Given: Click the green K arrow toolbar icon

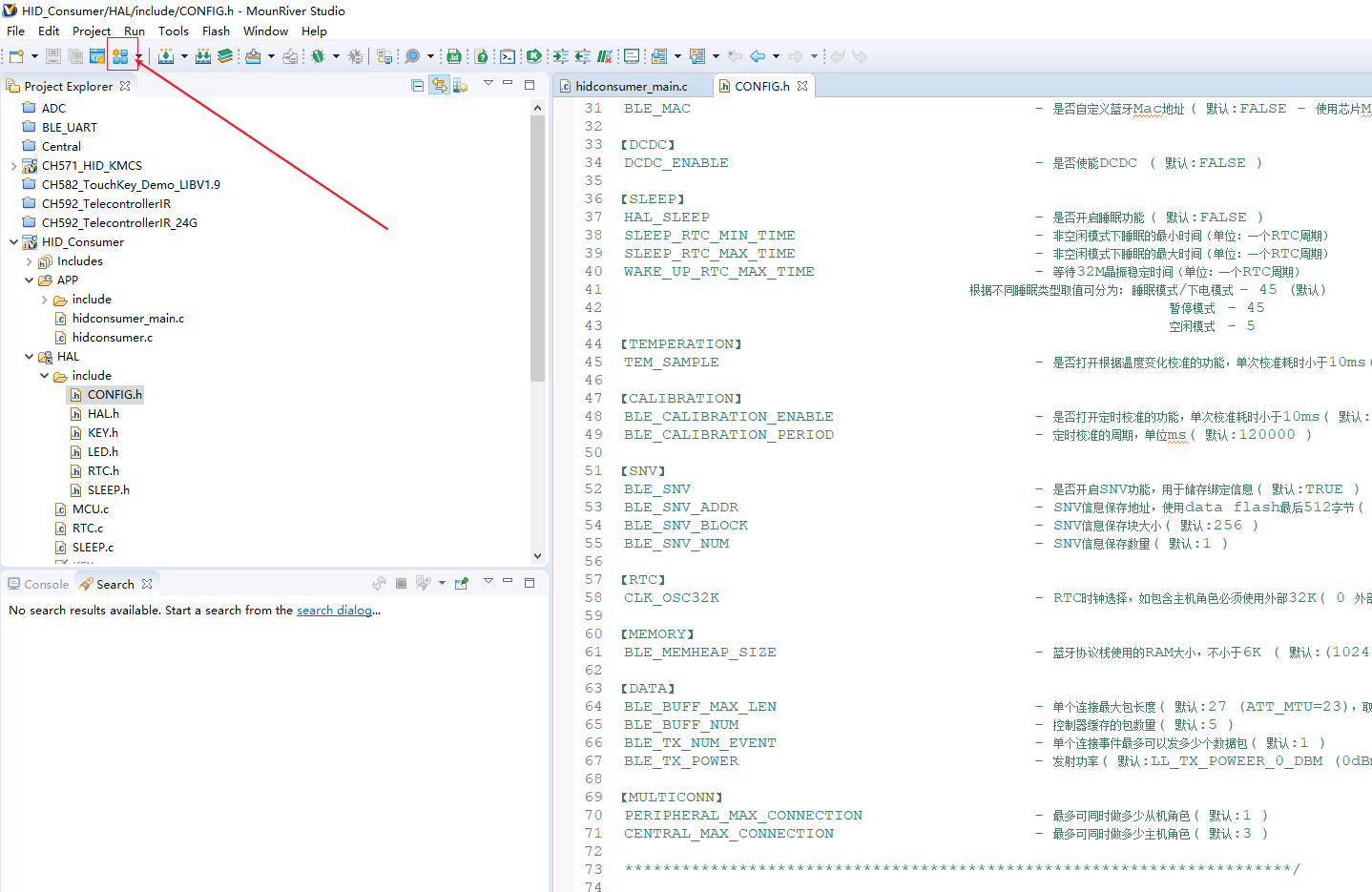Looking at the screenshot, I should (534, 56).
